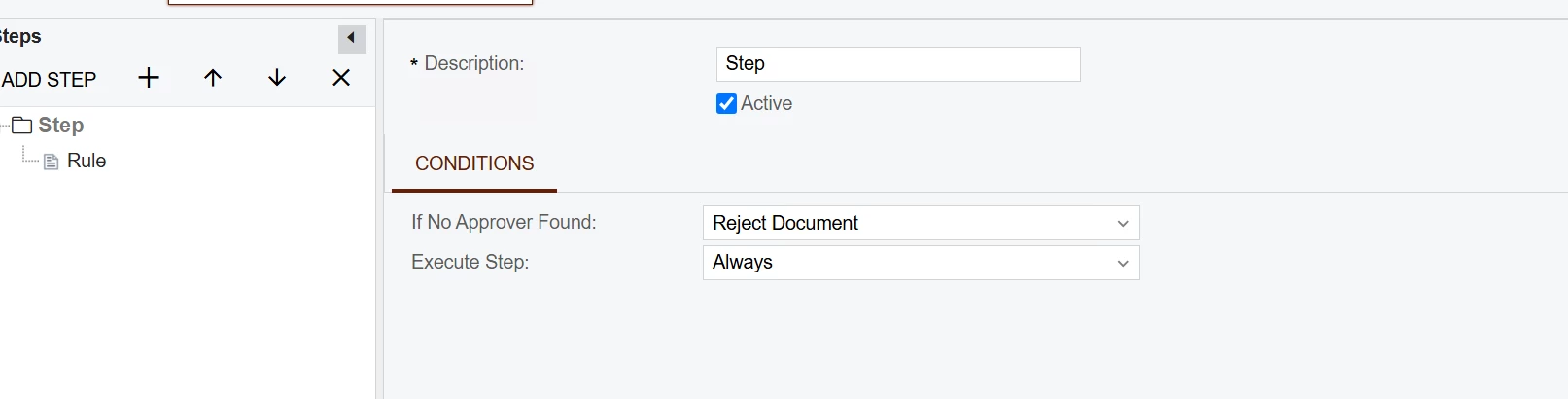Collapse the Steps panel with the left arrow
Viewport: 1568px width, 399px height.
tap(351, 39)
